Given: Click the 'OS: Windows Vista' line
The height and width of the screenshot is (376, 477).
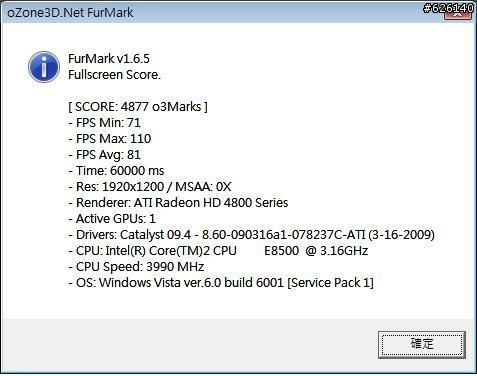Looking at the screenshot, I should 221,283.
